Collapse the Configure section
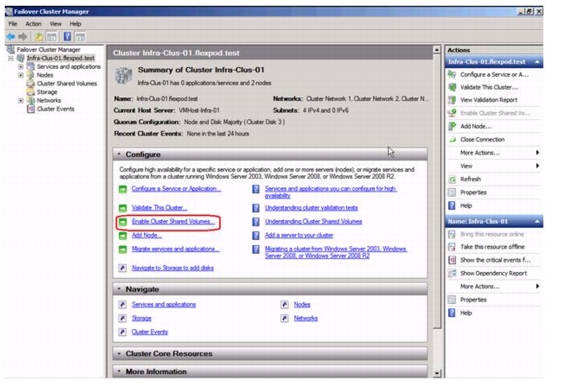576x384 pixels. [x=119, y=154]
